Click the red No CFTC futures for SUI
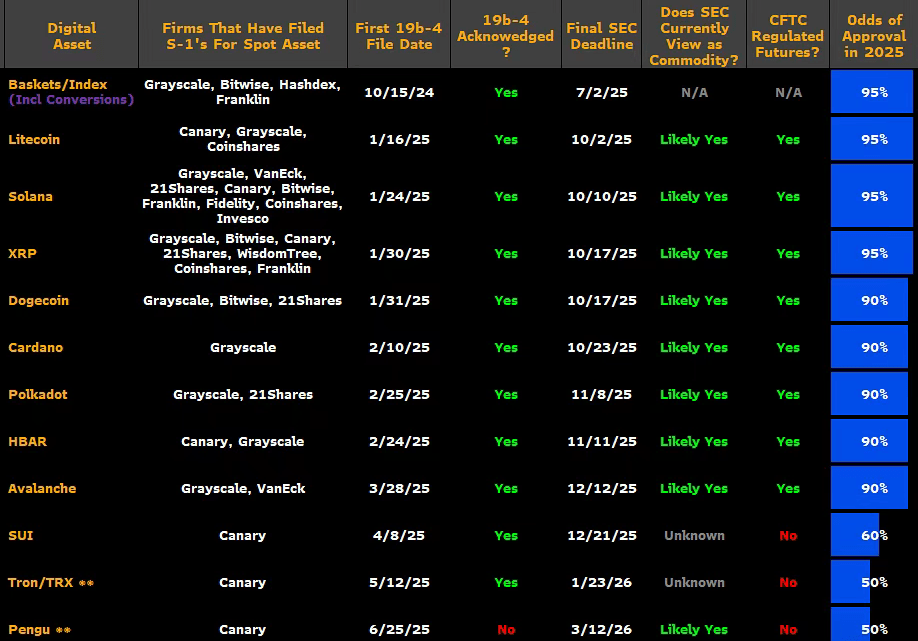918x641 pixels. pos(788,536)
